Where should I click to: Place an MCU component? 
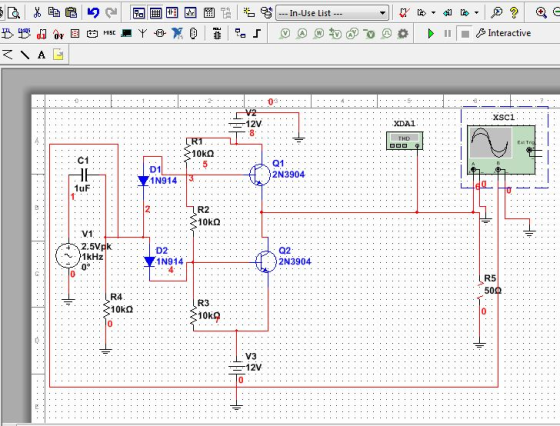(x=217, y=34)
